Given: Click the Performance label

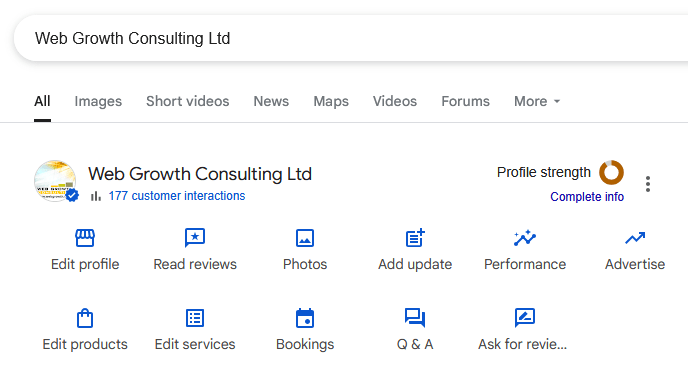Looking at the screenshot, I should 525,264.
